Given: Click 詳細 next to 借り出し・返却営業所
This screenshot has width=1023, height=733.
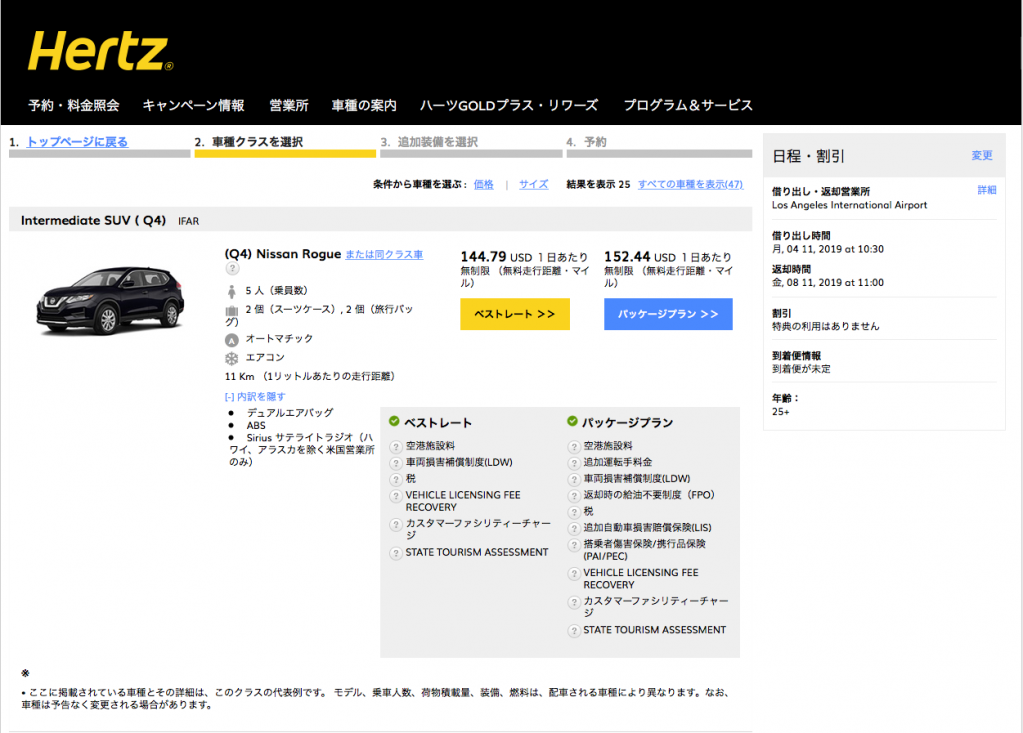Looking at the screenshot, I should coord(986,190).
